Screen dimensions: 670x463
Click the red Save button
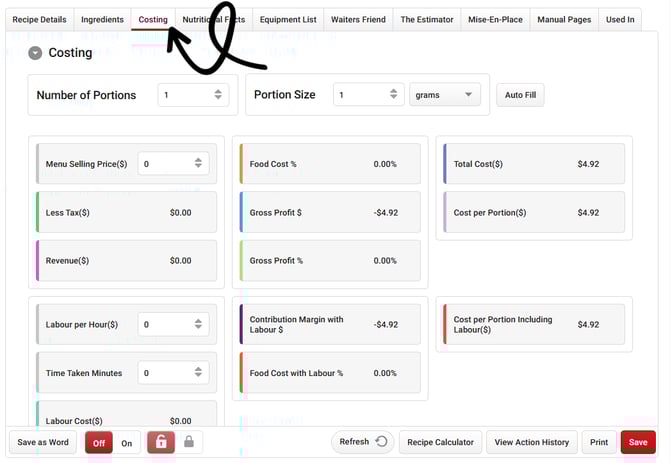tap(637, 441)
